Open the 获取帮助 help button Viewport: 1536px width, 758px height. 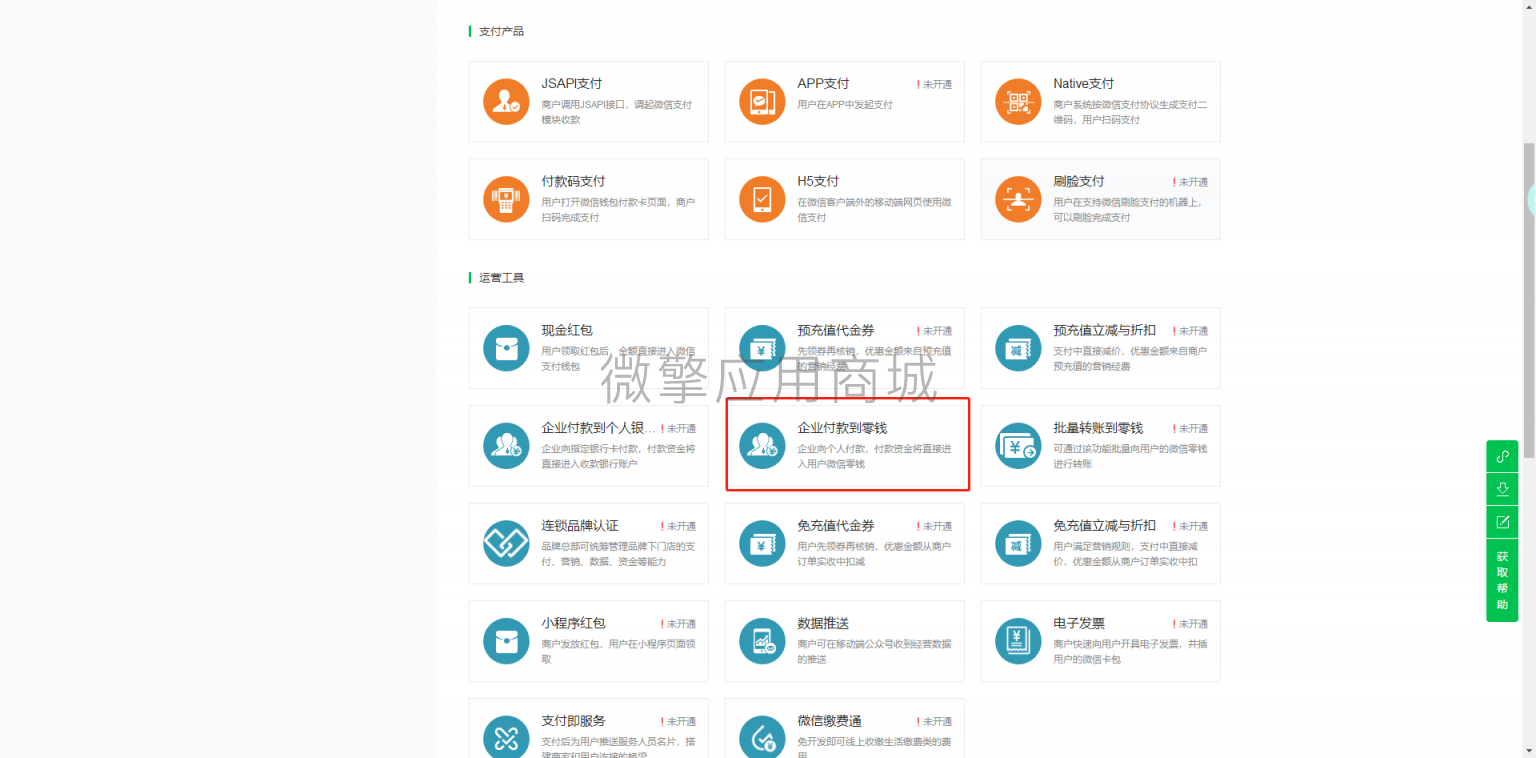pos(1502,580)
